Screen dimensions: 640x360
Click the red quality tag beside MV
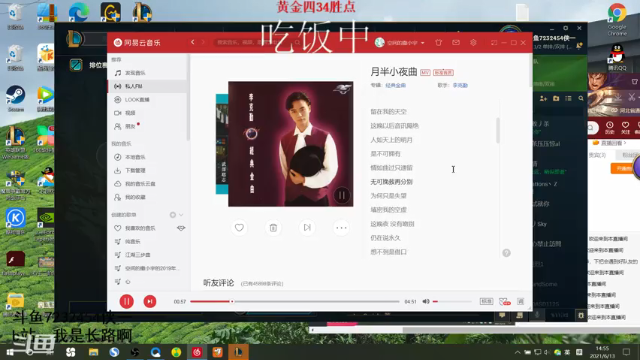(x=443, y=72)
